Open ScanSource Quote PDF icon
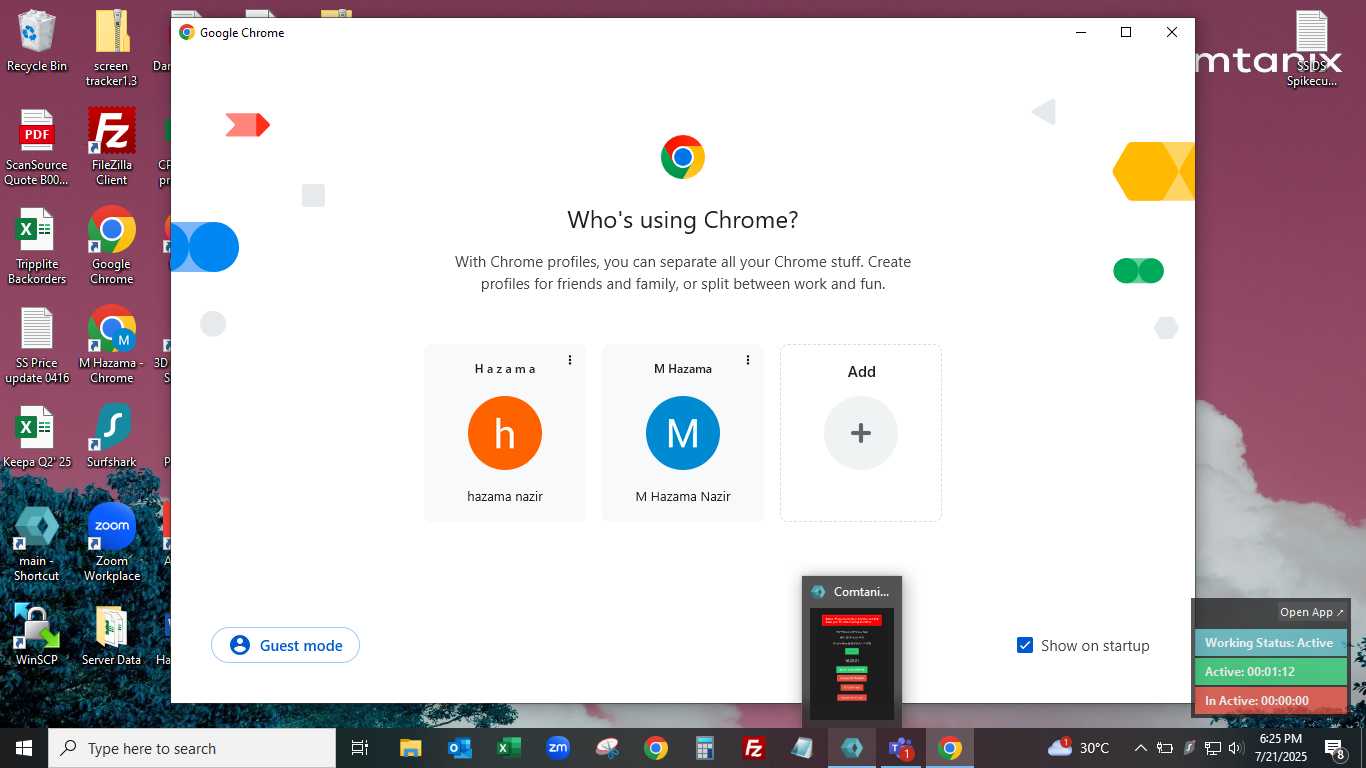Image resolution: width=1366 pixels, height=768 pixels. tap(37, 147)
